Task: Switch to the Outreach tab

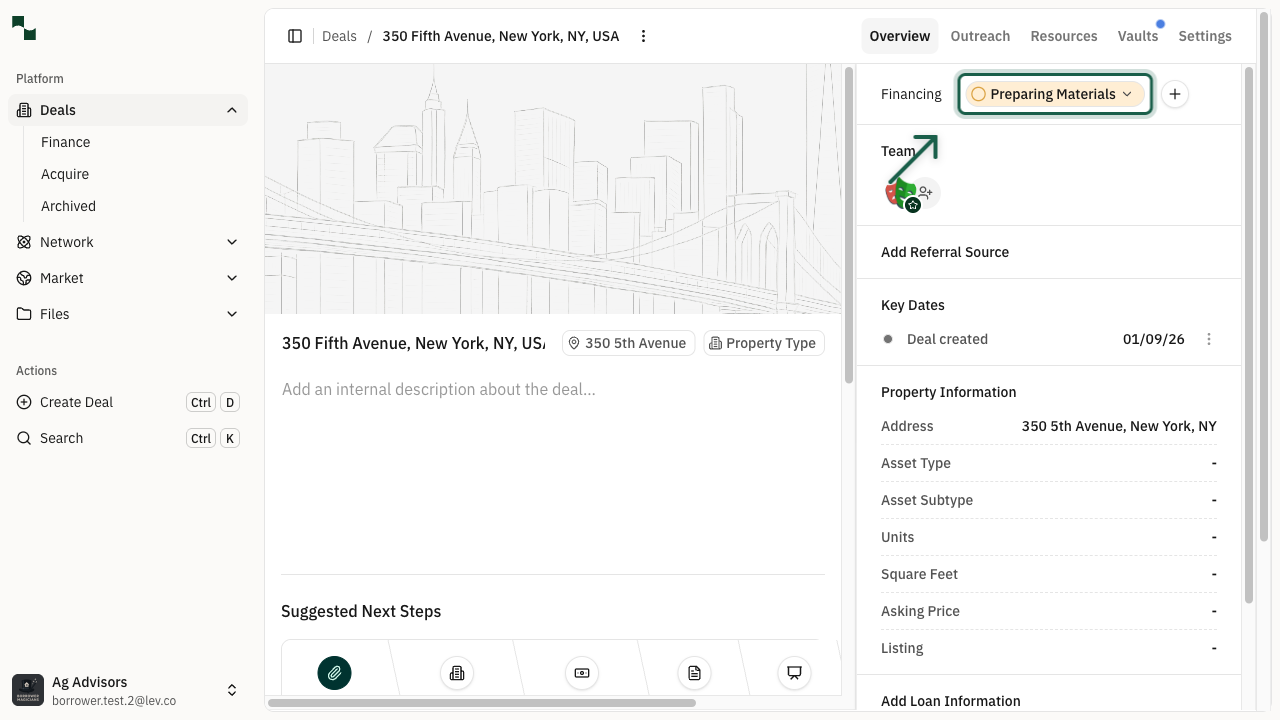Action: click(980, 36)
